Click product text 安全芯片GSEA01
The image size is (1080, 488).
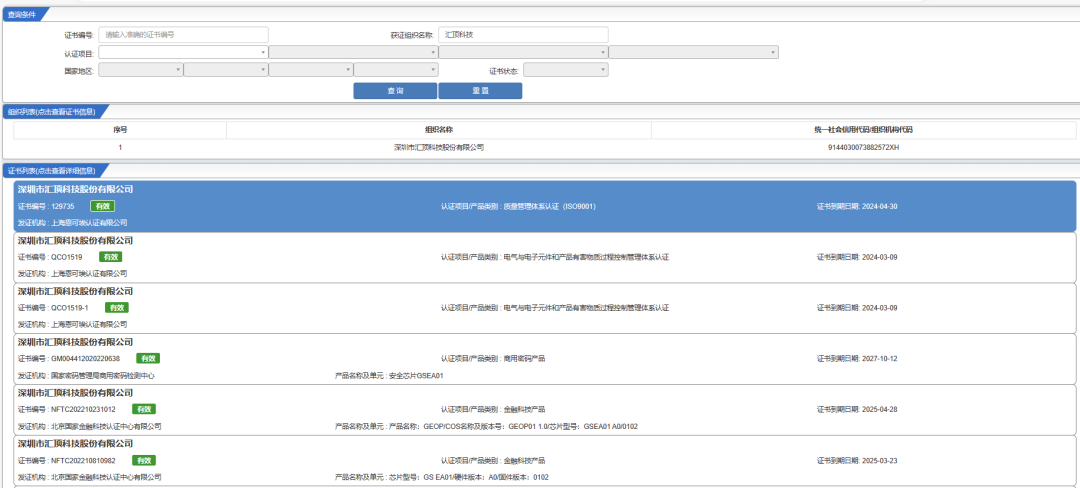416,376
